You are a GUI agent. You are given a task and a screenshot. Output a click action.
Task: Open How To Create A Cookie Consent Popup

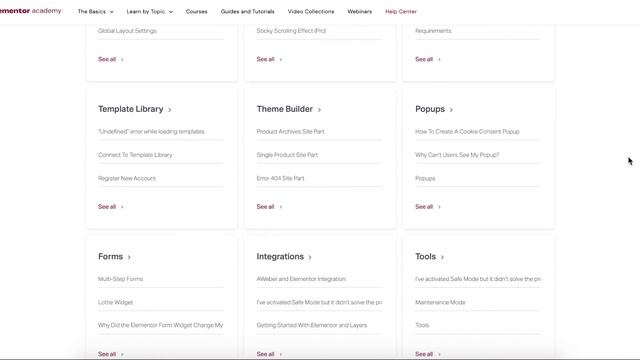[x=467, y=131]
